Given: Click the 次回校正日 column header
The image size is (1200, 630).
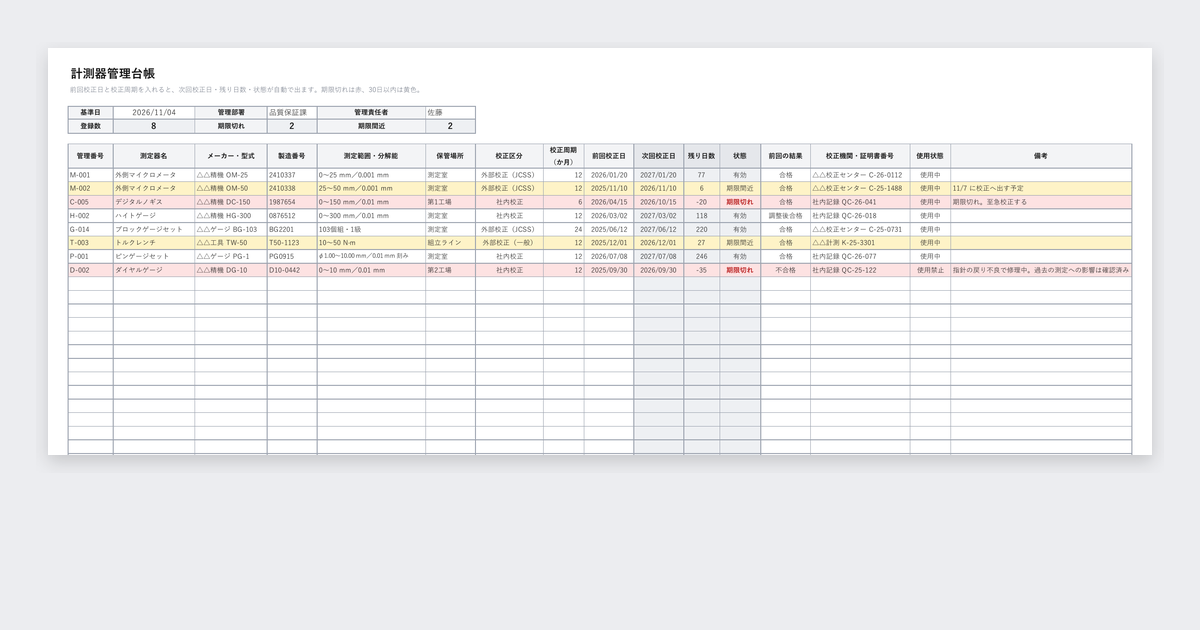Looking at the screenshot, I should [659, 156].
